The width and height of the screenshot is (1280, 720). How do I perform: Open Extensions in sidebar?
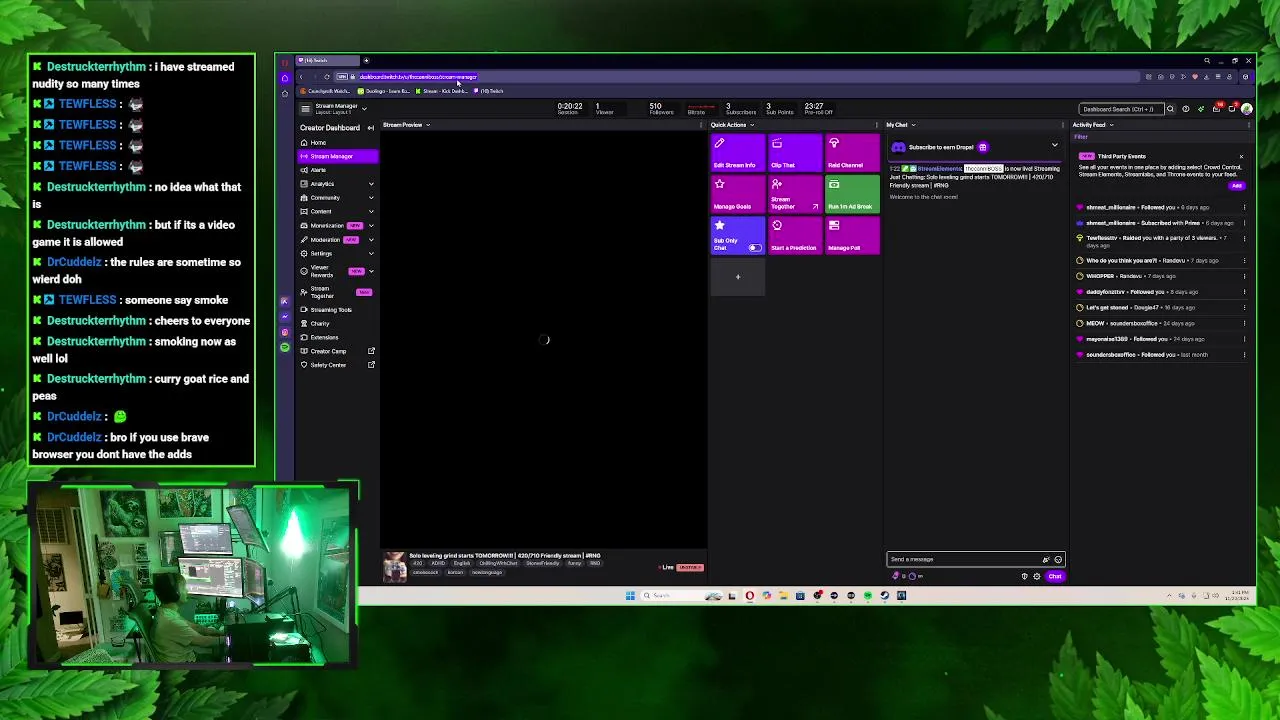(337, 337)
